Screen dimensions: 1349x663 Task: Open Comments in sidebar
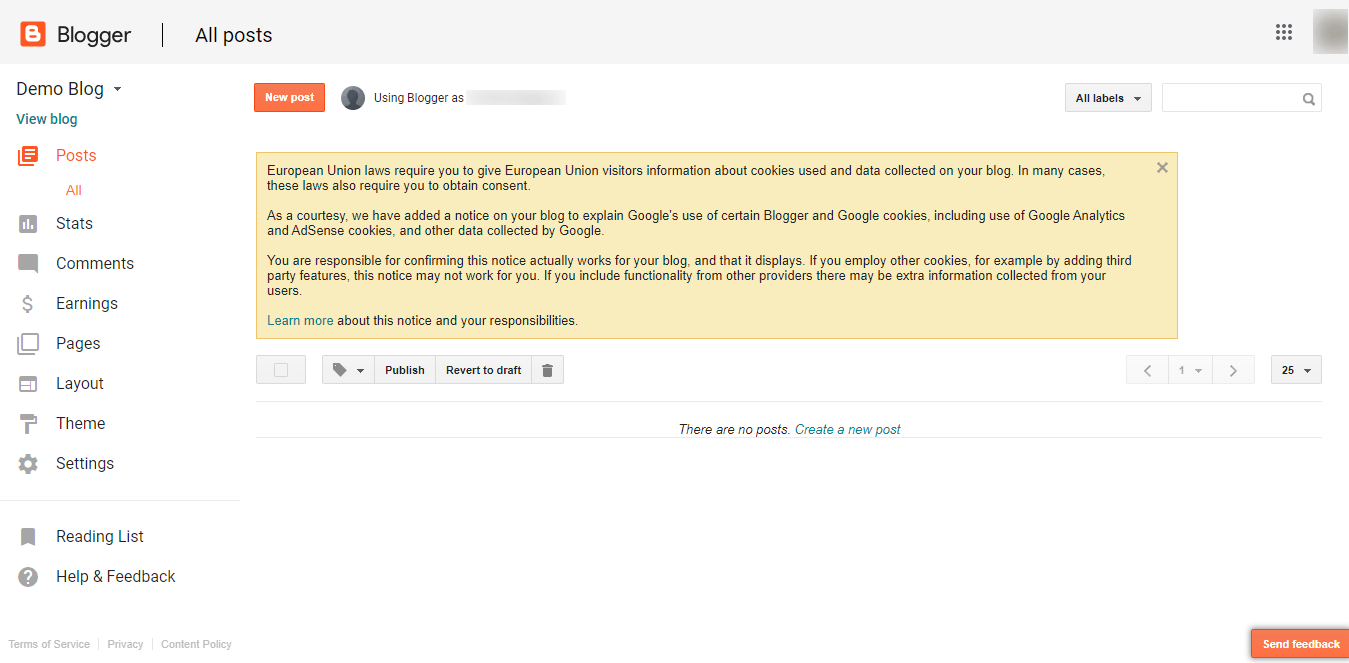pos(95,264)
